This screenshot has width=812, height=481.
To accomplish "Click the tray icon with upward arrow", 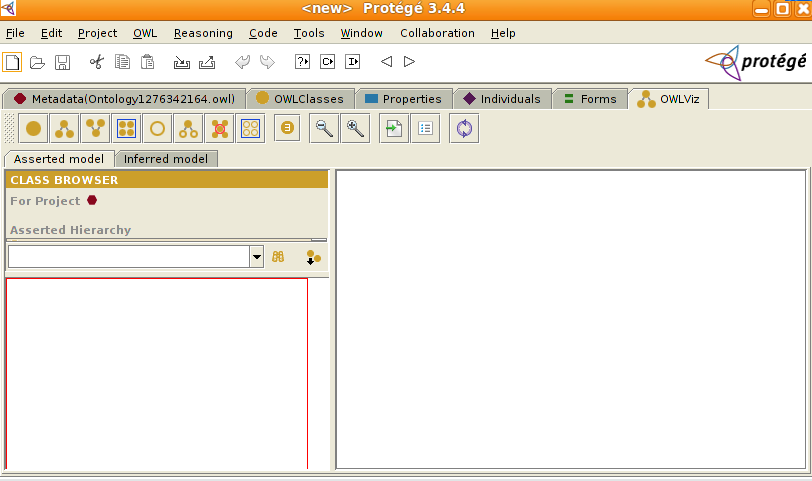I will pyautogui.click(x=207, y=62).
